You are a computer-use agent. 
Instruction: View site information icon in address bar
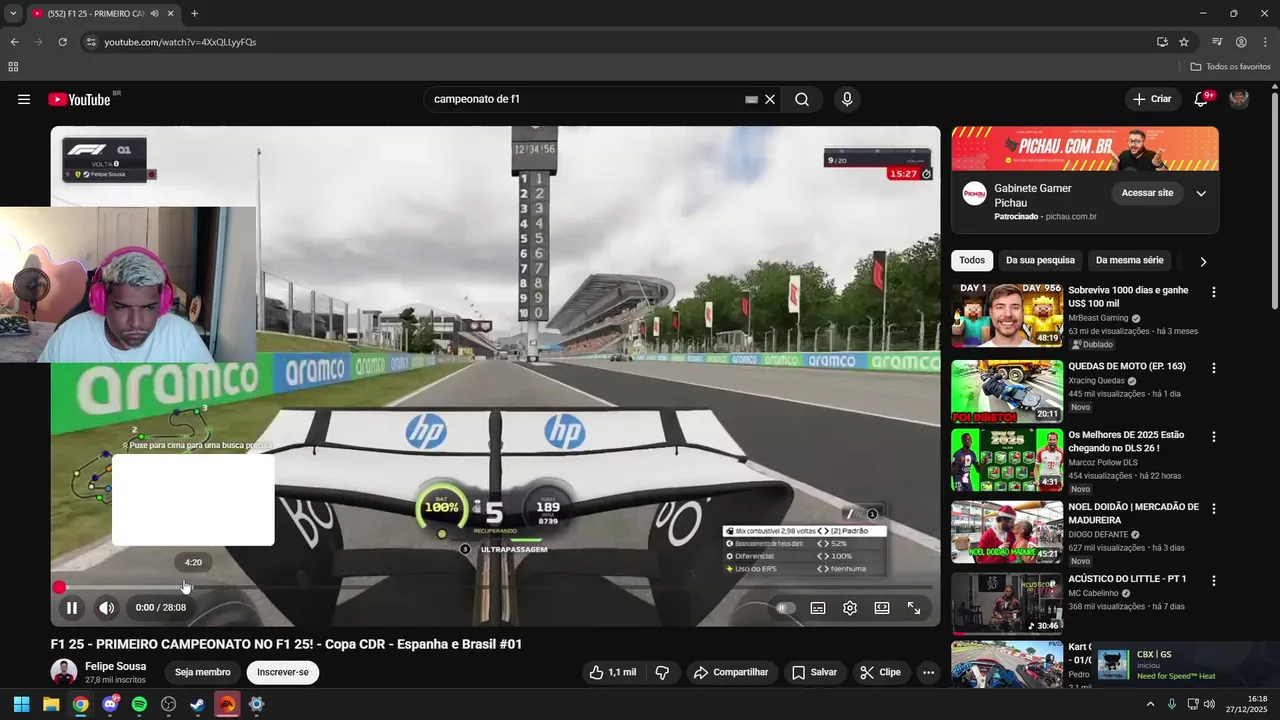click(90, 42)
